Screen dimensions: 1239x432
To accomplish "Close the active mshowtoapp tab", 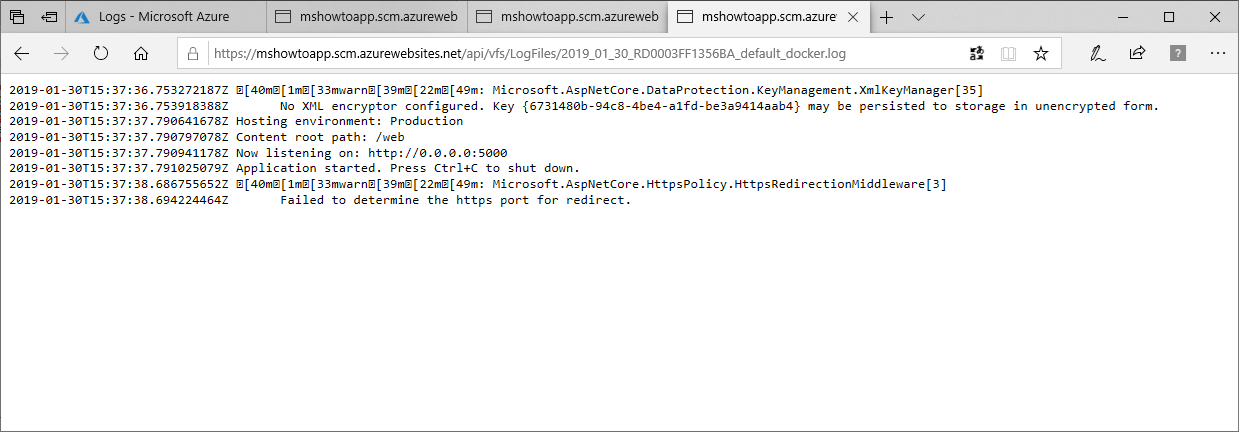I will pos(853,17).
